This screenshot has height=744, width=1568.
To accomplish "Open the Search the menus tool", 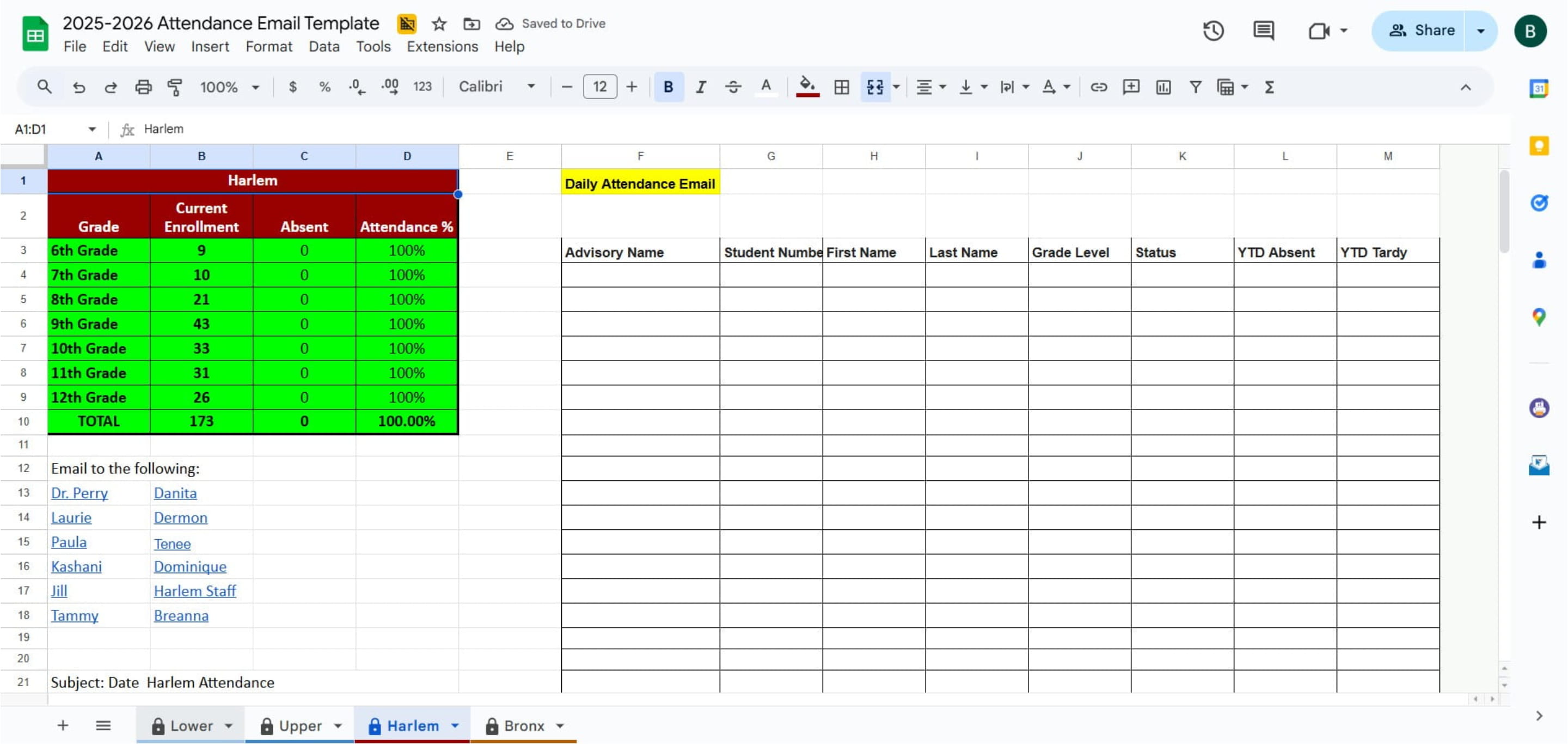I will click(x=44, y=87).
